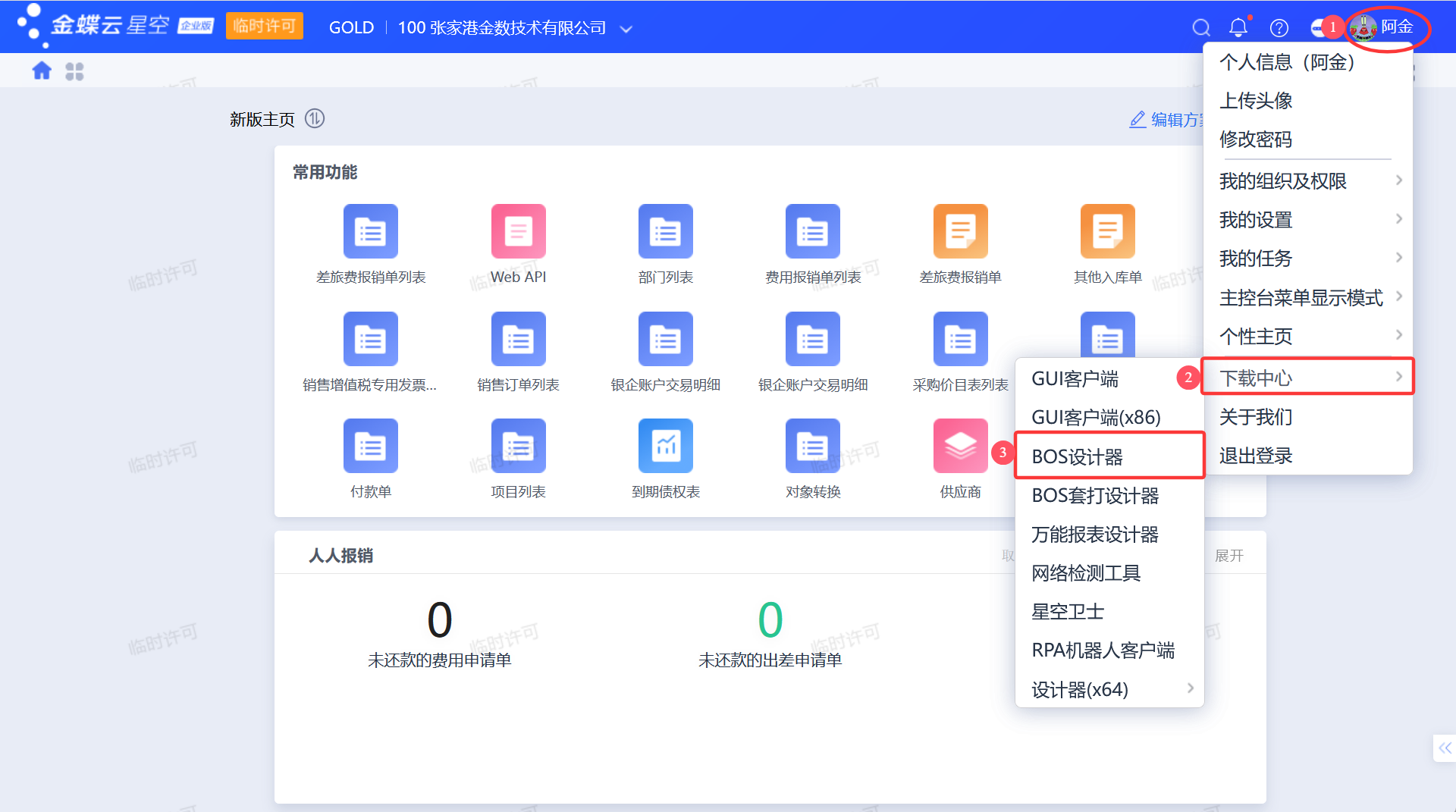The image size is (1456, 812).
Task: Select 关于我们 menu item
Action: 1309,417
